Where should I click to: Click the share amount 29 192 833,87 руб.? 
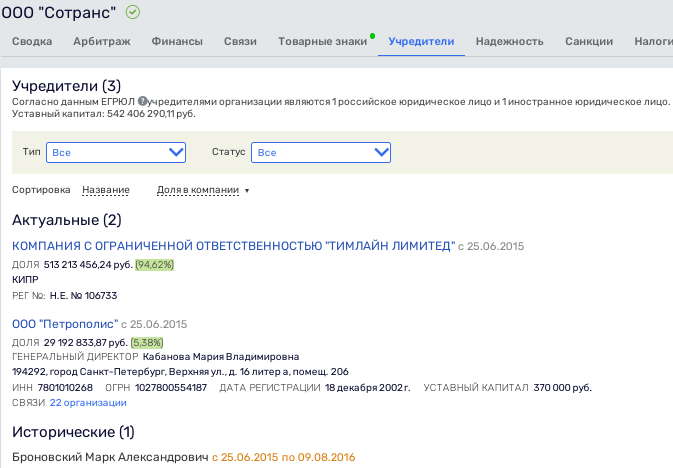(86, 343)
